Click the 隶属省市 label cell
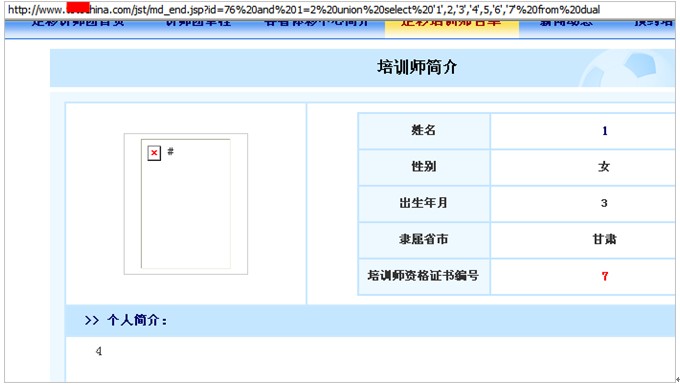The height and width of the screenshot is (387, 680). coord(424,239)
